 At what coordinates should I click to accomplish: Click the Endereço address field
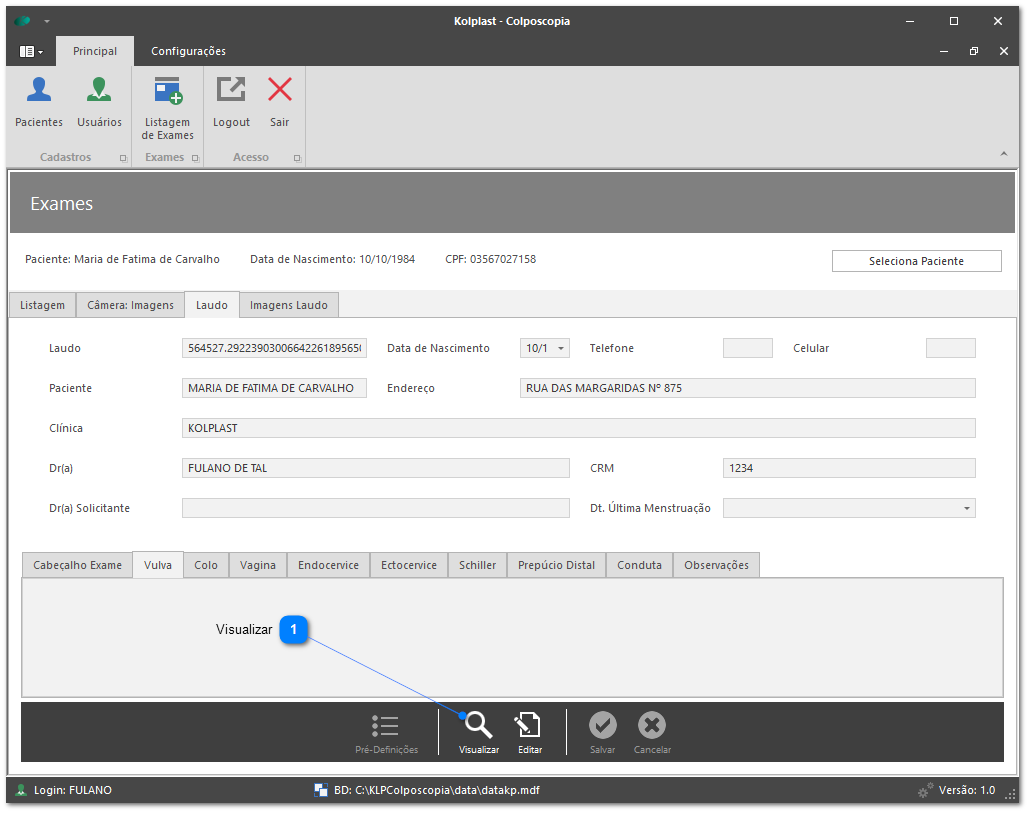tap(747, 388)
